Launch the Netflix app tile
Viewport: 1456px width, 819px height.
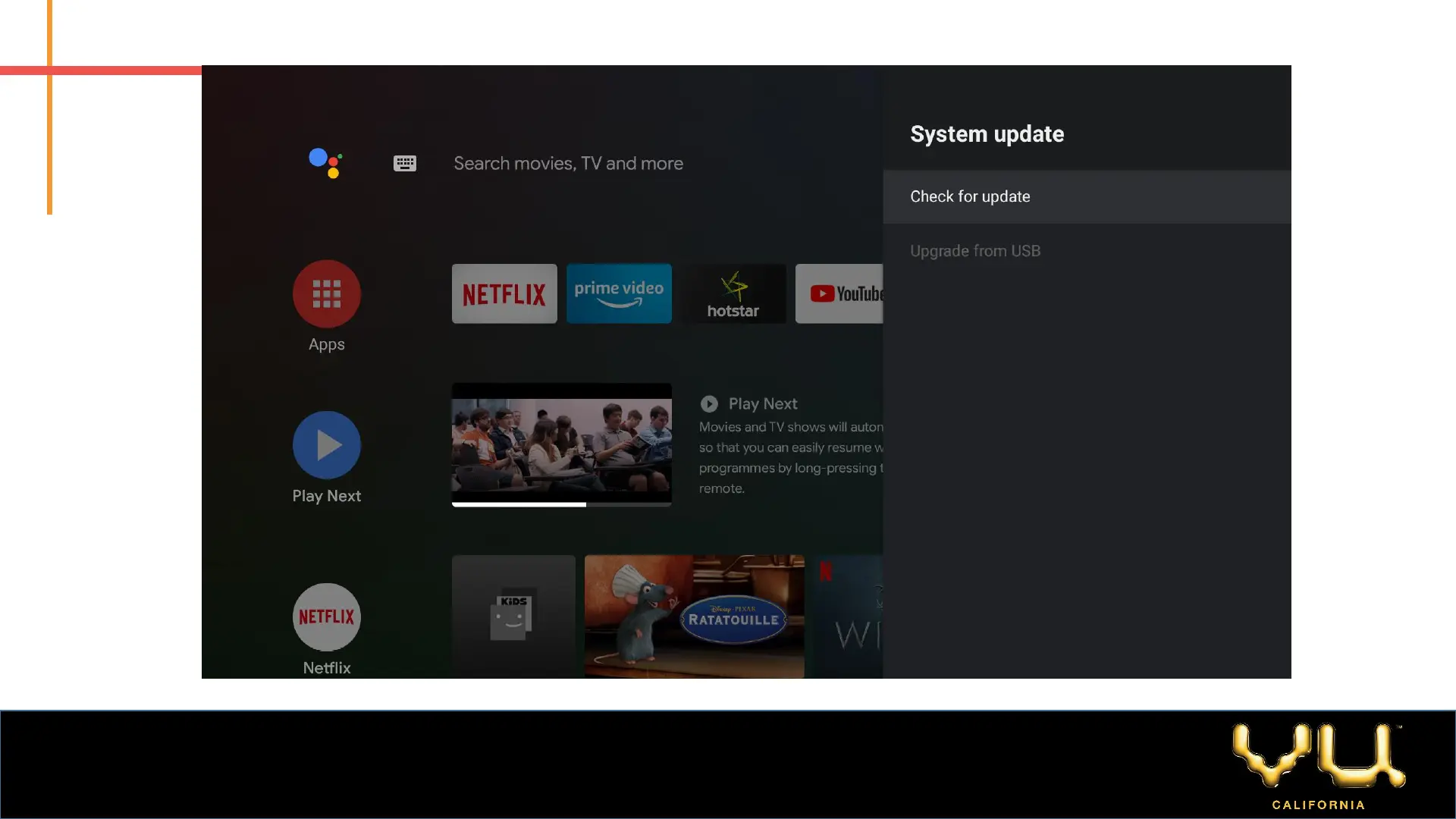(504, 293)
